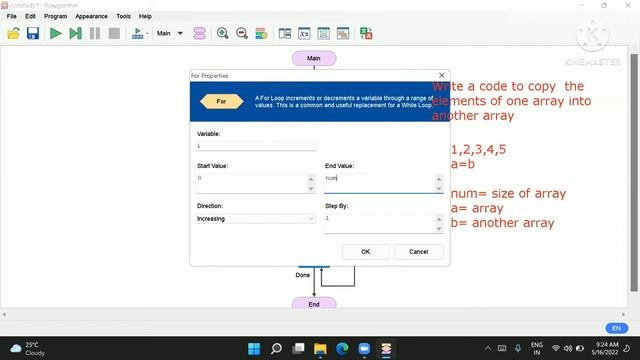Open the run speed icon
Viewport: 640px width, 360px height.
pos(138,33)
